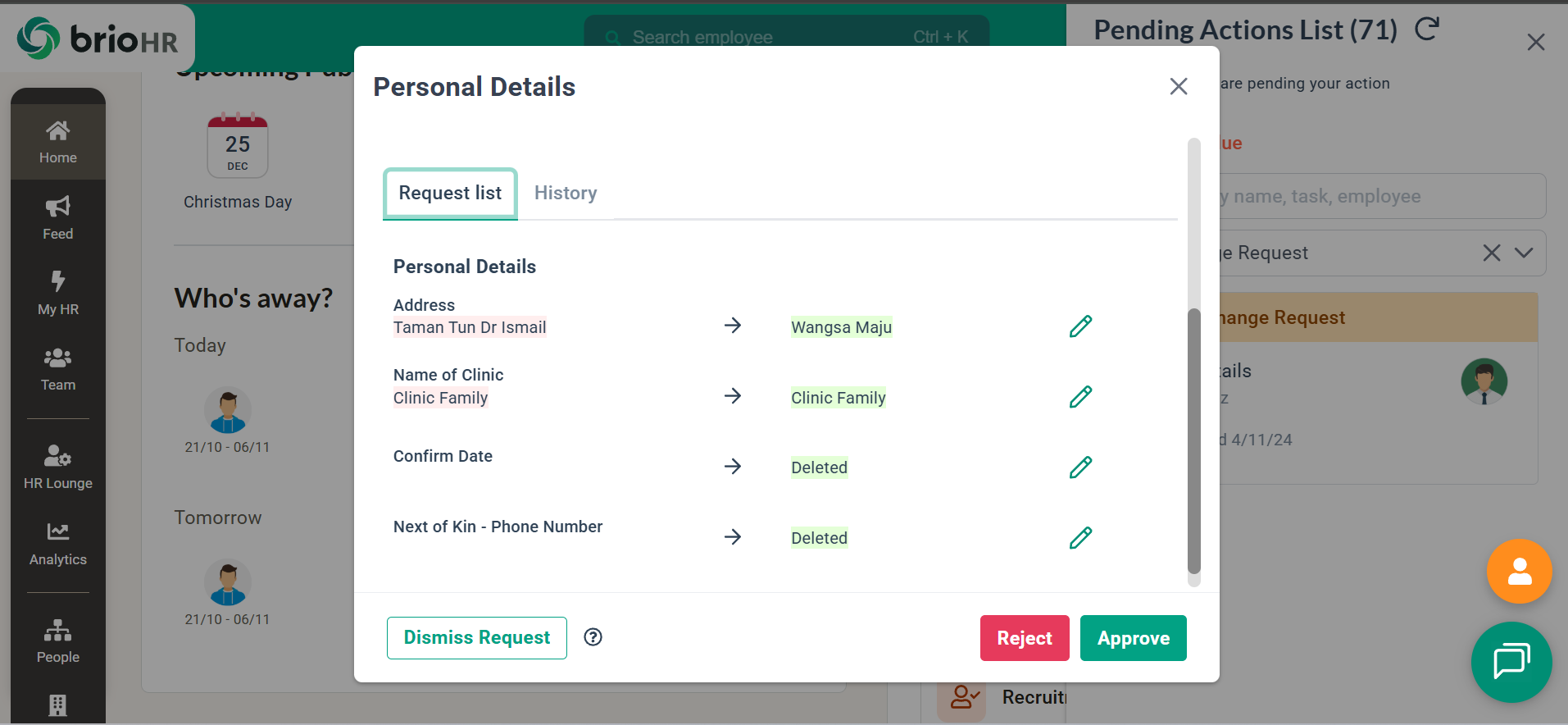Clear the request type filter selection
This screenshot has width=1568, height=725.
click(1491, 253)
